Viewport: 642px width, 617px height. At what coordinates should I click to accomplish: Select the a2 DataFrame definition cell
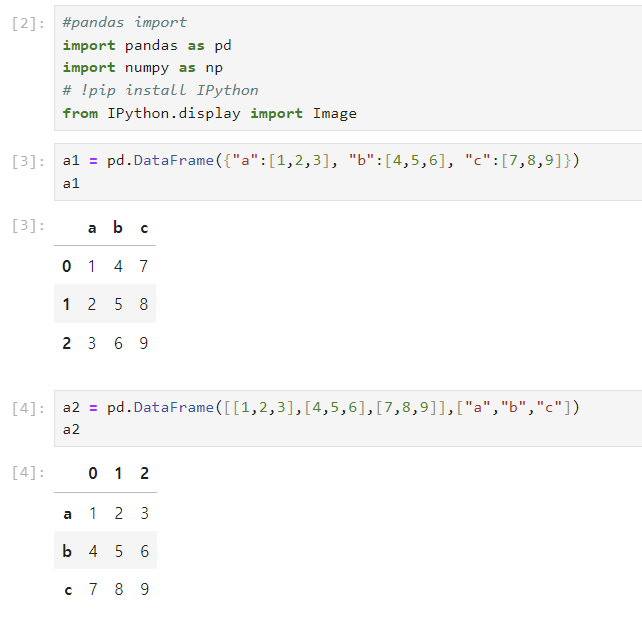[348, 418]
